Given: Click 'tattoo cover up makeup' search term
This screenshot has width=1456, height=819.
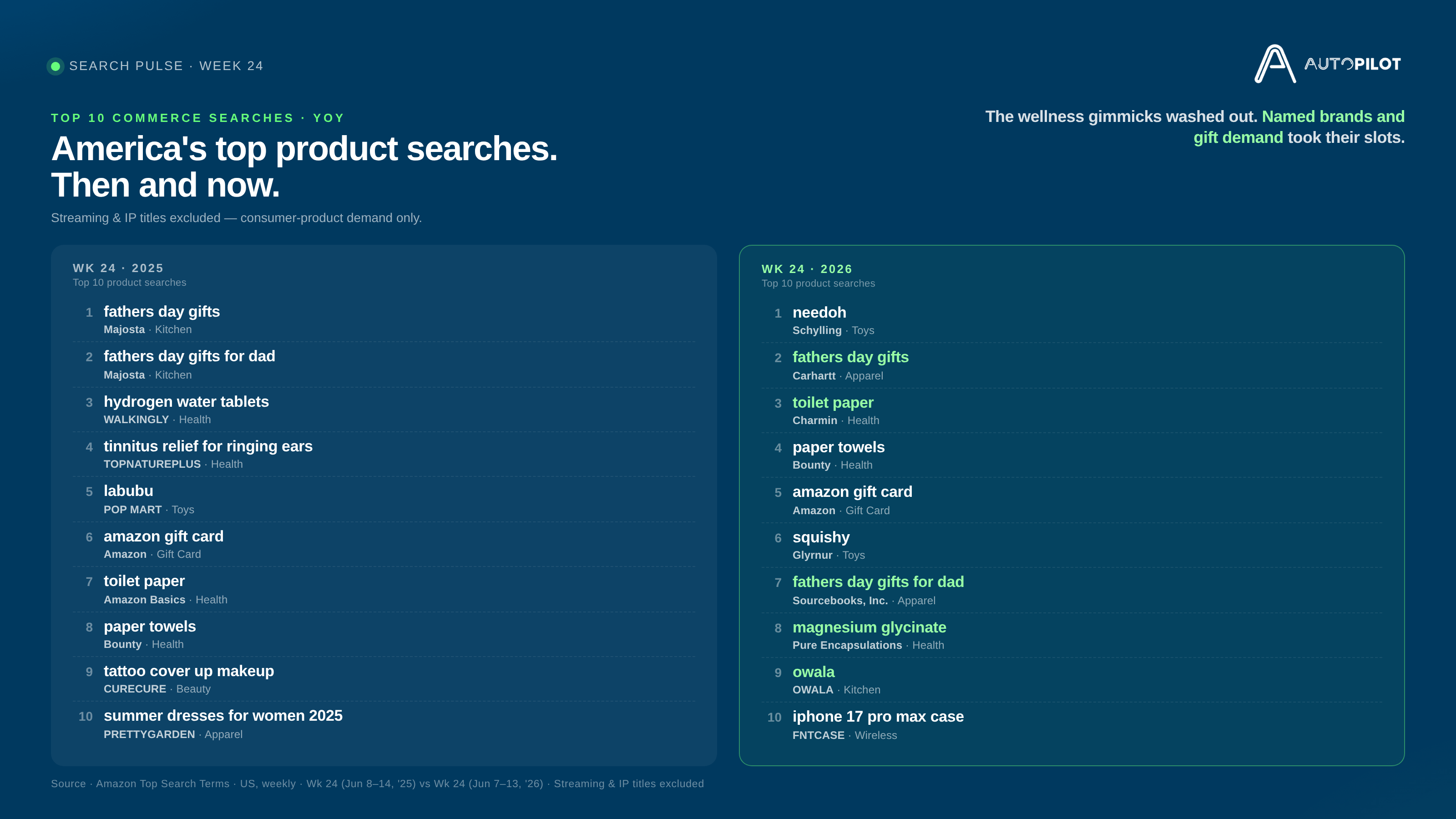Looking at the screenshot, I should click(189, 671).
